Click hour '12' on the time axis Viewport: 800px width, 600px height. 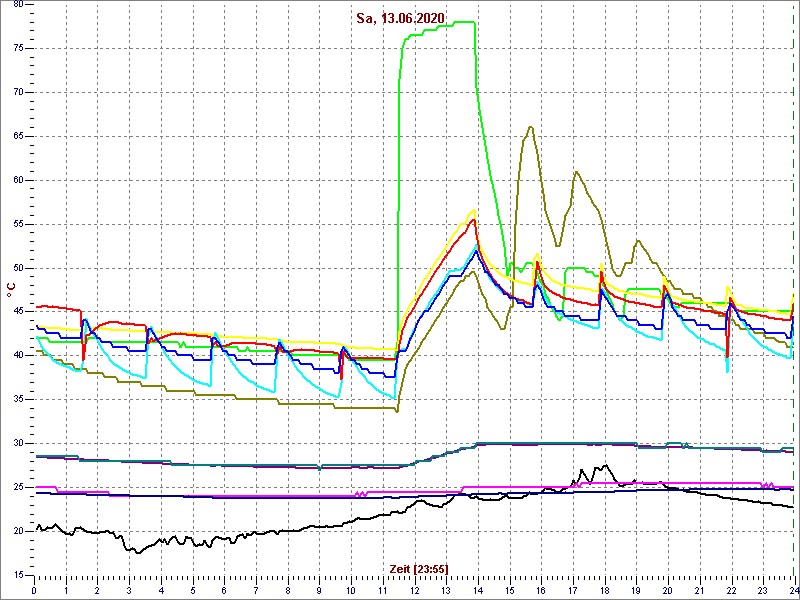point(414,589)
